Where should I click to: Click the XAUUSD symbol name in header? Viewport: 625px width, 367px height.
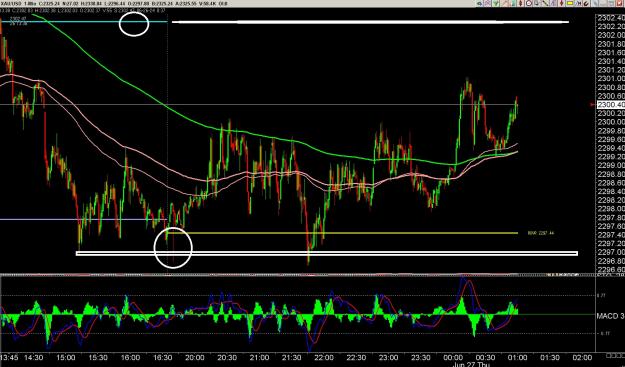(x=12, y=3)
